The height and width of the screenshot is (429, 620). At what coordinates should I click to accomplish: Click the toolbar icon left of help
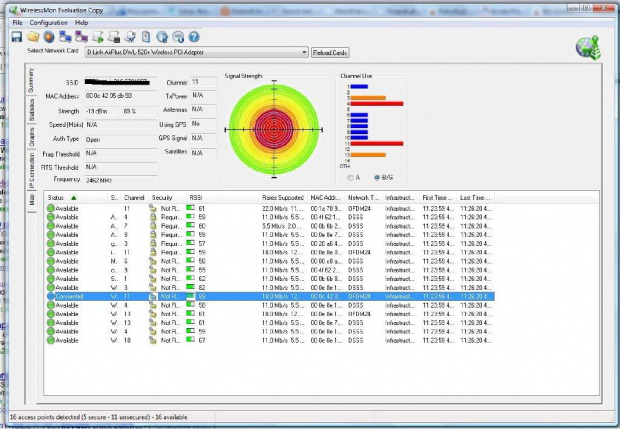click(x=177, y=37)
